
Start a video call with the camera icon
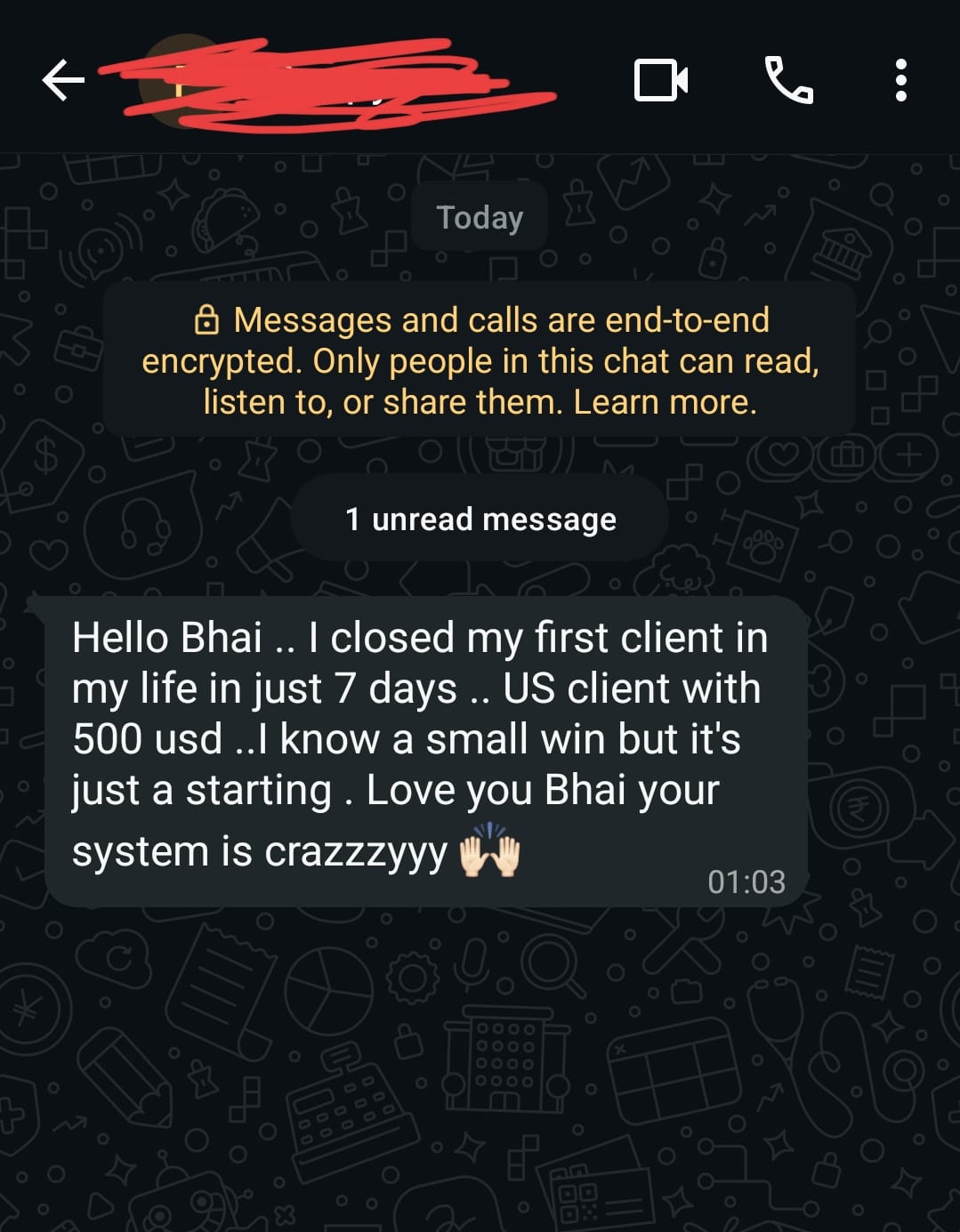pos(660,80)
